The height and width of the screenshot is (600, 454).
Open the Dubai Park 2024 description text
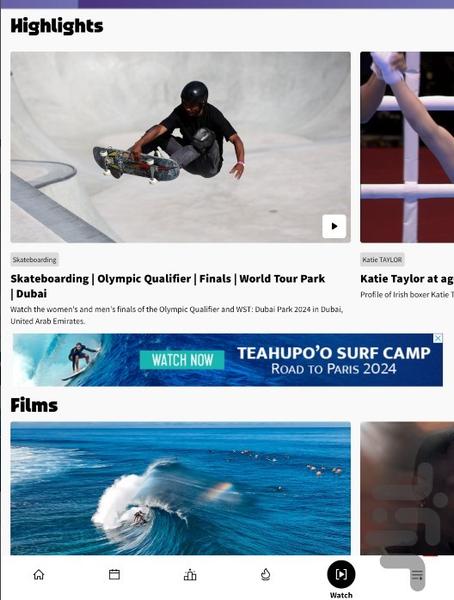click(176, 315)
